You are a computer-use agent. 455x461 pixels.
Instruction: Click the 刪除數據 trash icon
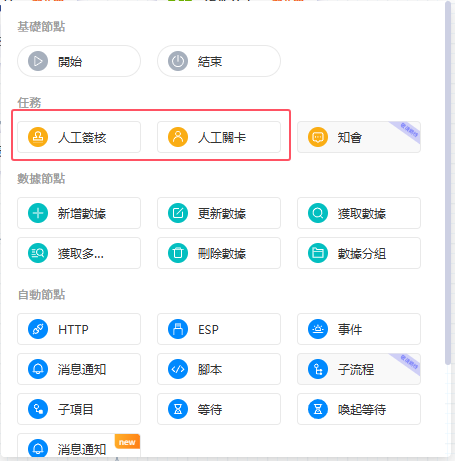coord(178,253)
